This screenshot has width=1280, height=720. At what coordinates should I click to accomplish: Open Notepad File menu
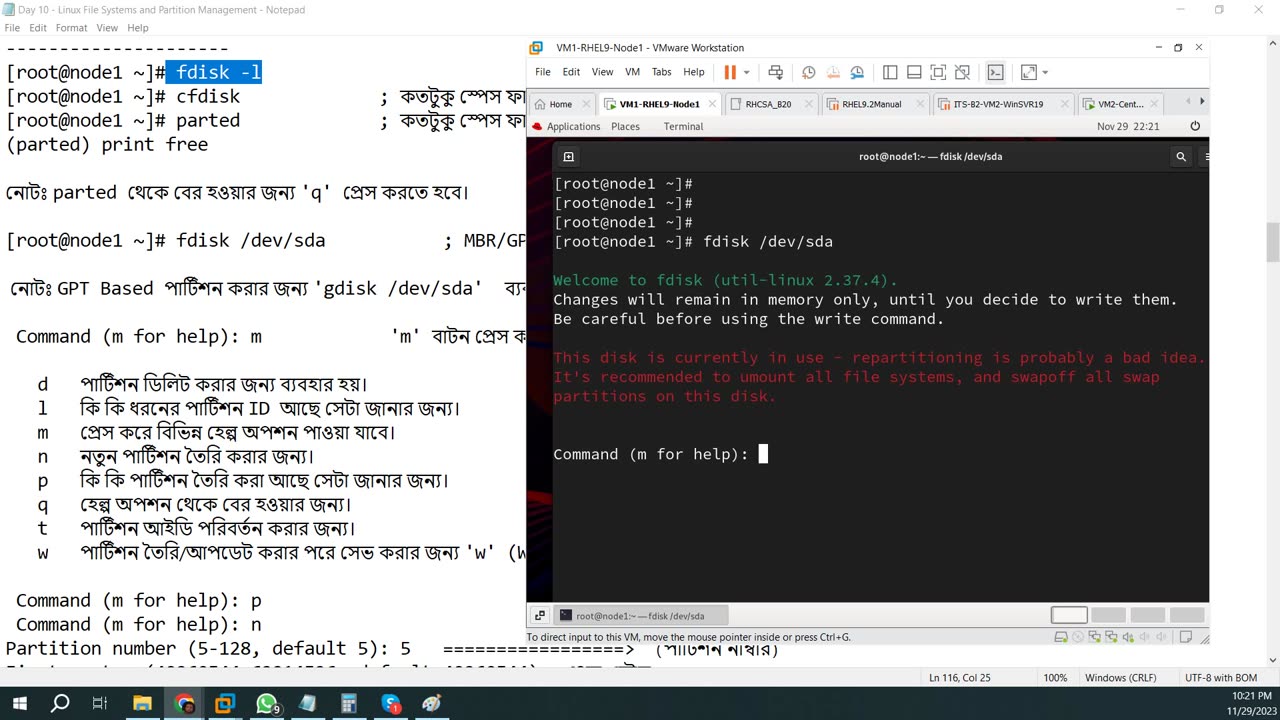tap(12, 28)
